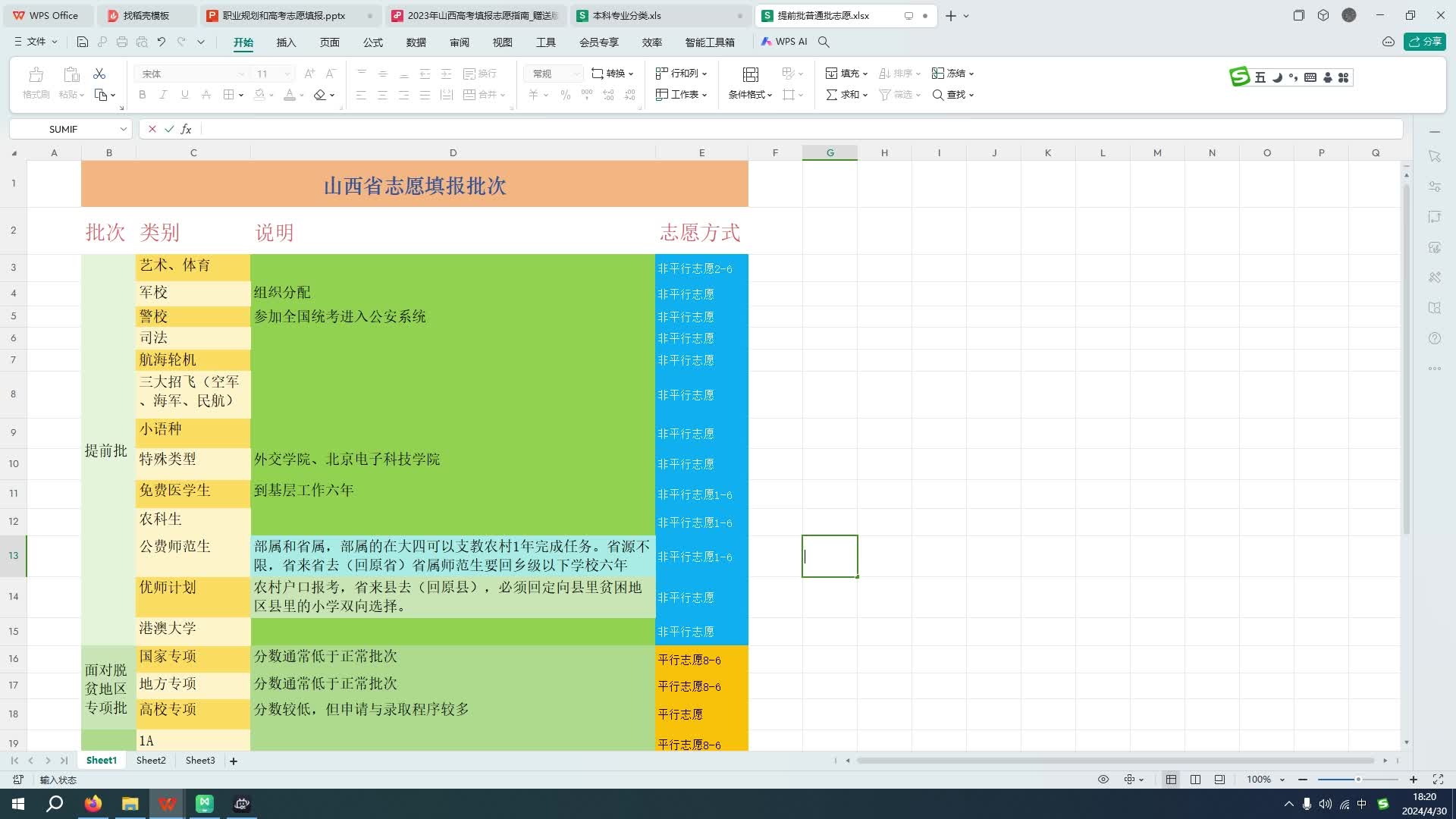Click the center align icon
1456x819 pixels.
click(x=382, y=95)
